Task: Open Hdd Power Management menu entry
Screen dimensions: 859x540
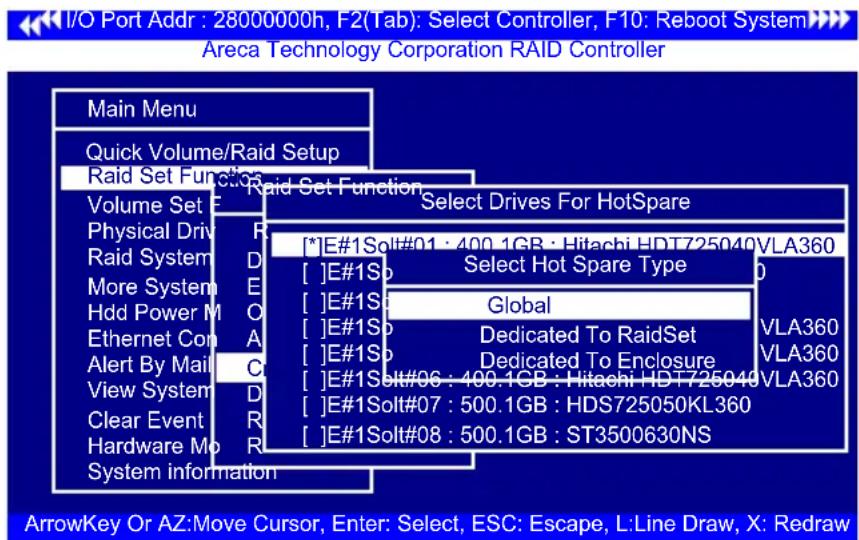Action: point(154,313)
